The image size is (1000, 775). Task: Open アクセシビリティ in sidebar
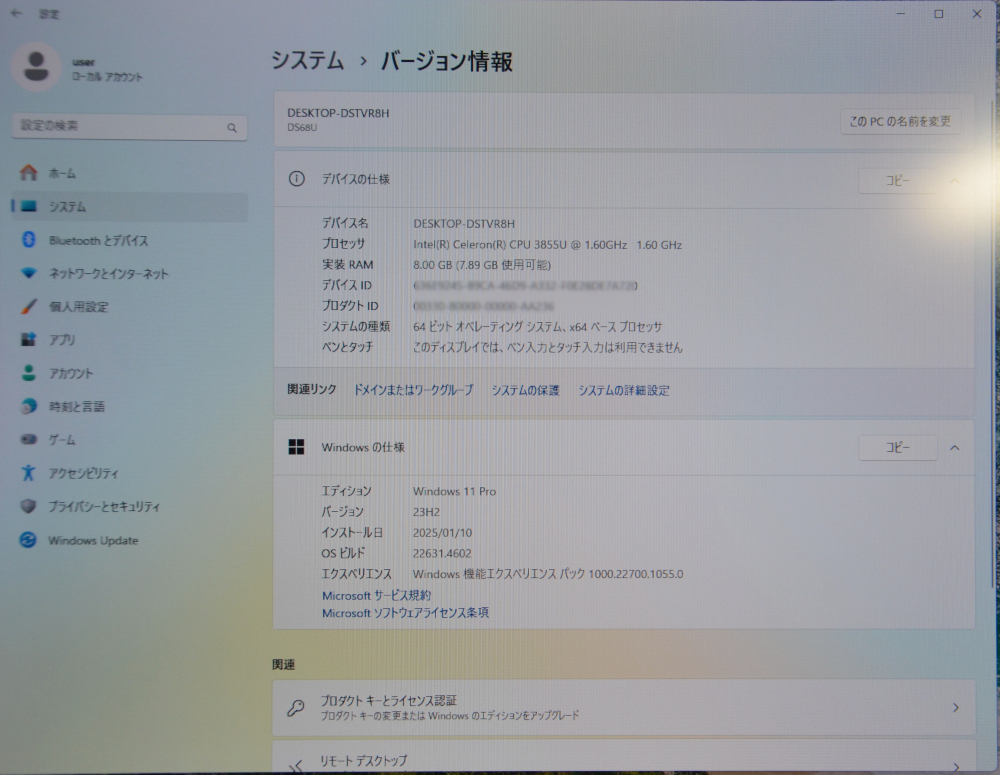(x=129, y=473)
